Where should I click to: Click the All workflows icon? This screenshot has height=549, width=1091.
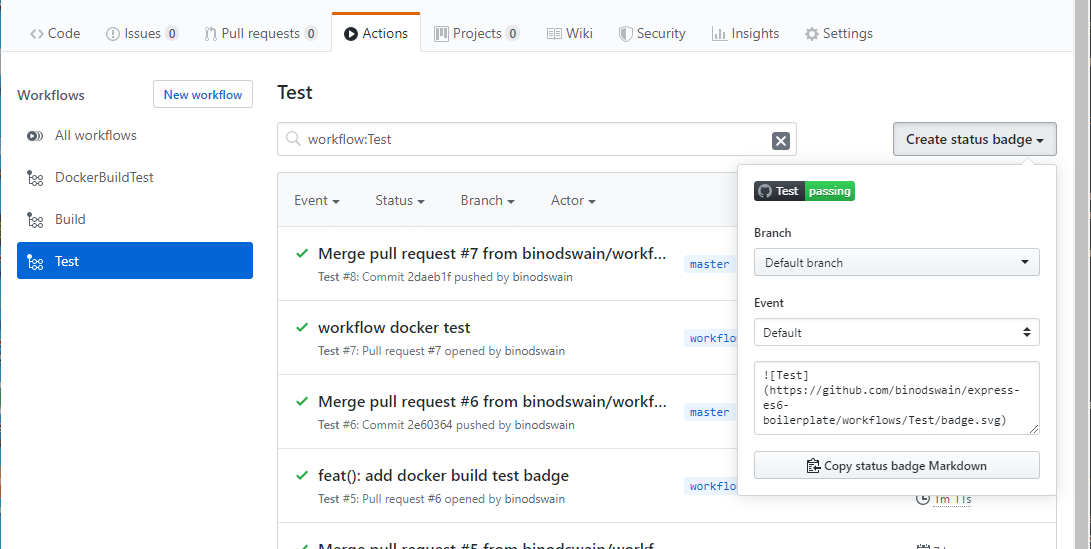35,136
